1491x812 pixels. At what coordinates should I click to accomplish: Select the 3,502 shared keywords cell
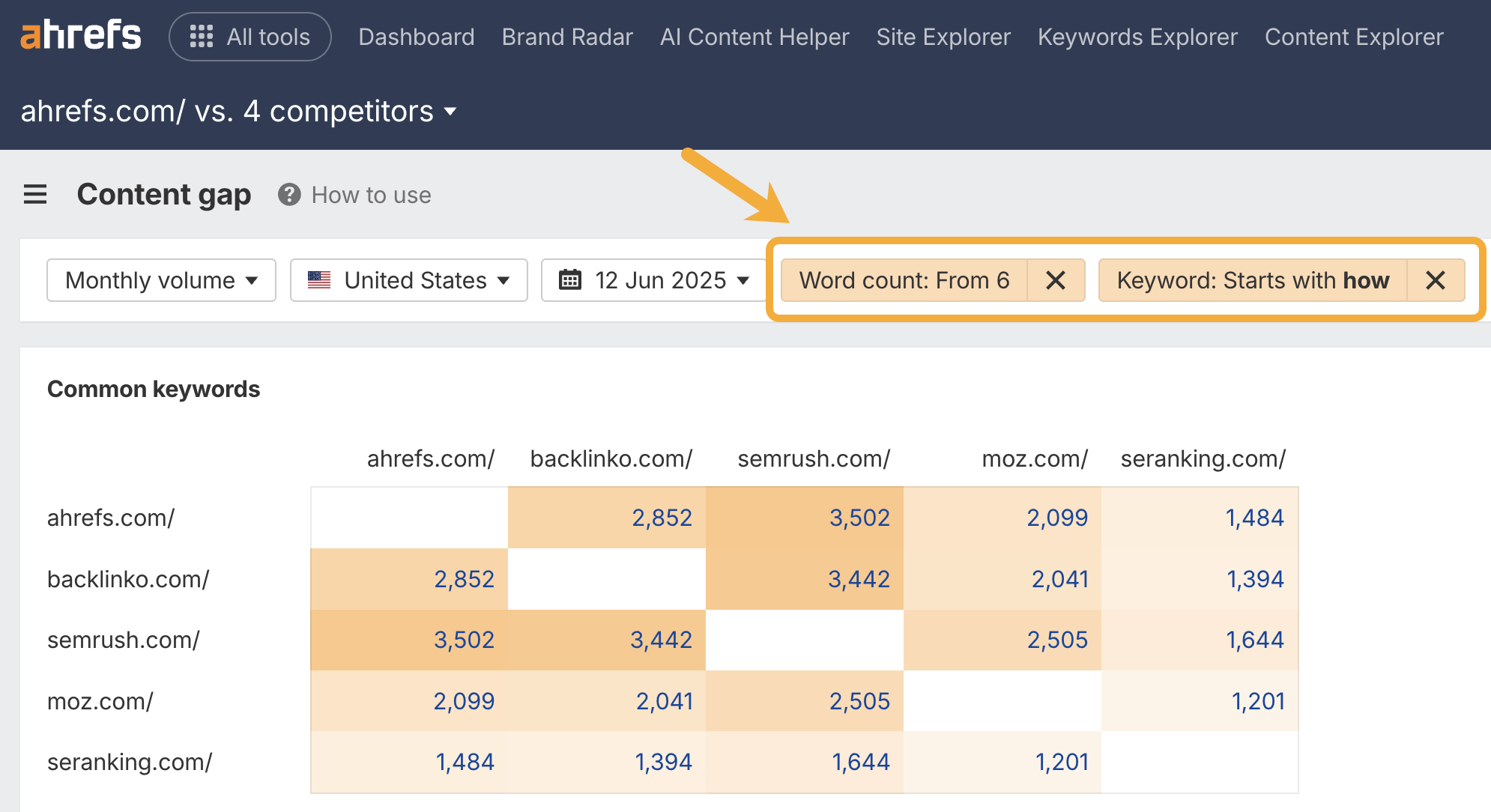859,517
